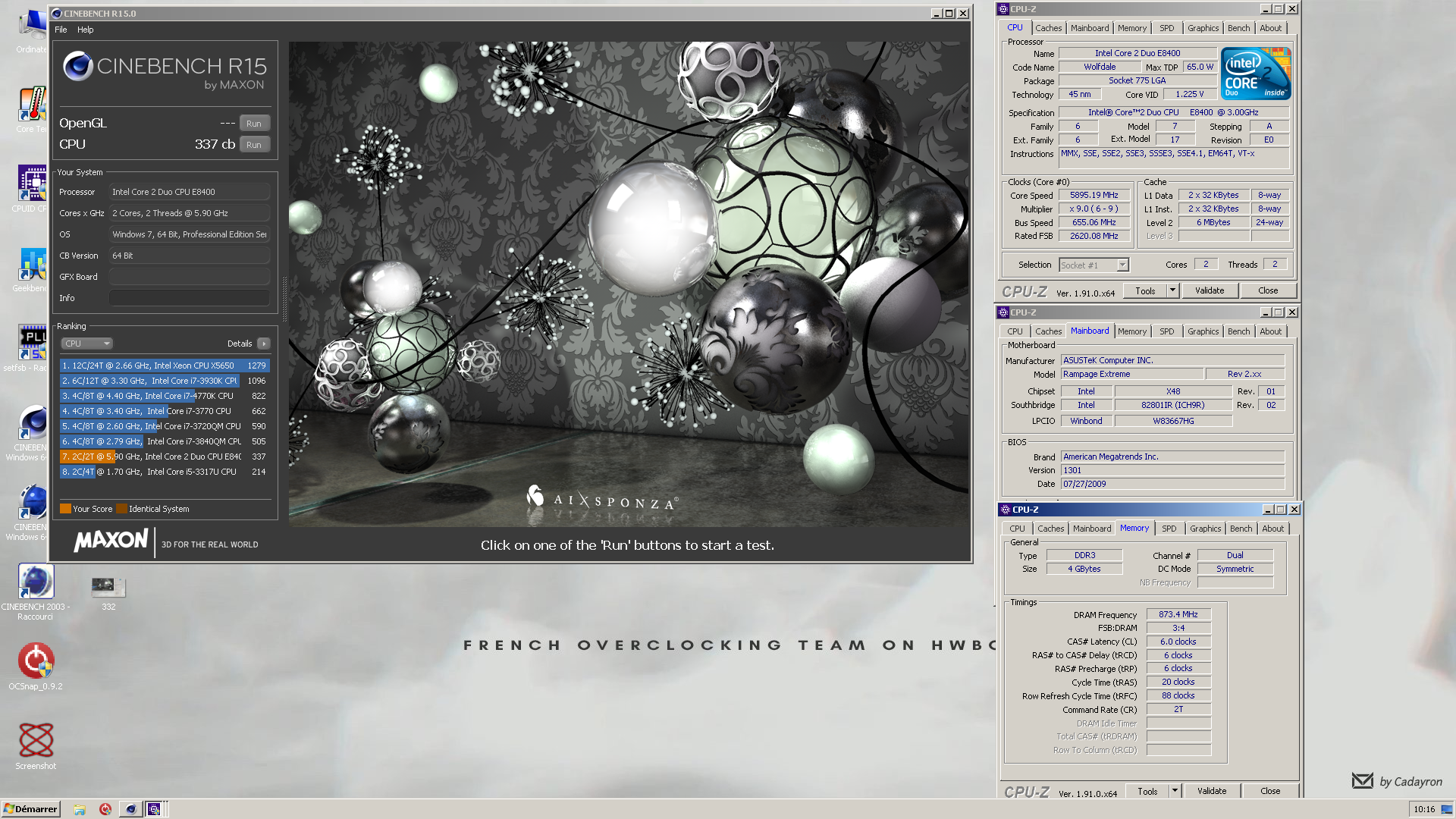Open the 332 image file on desktop

(108, 593)
